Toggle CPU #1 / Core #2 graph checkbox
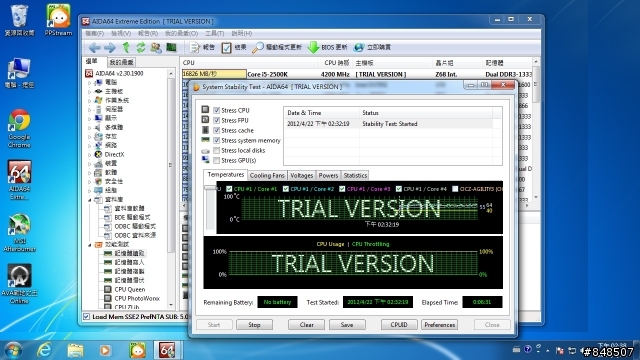 click(x=286, y=189)
